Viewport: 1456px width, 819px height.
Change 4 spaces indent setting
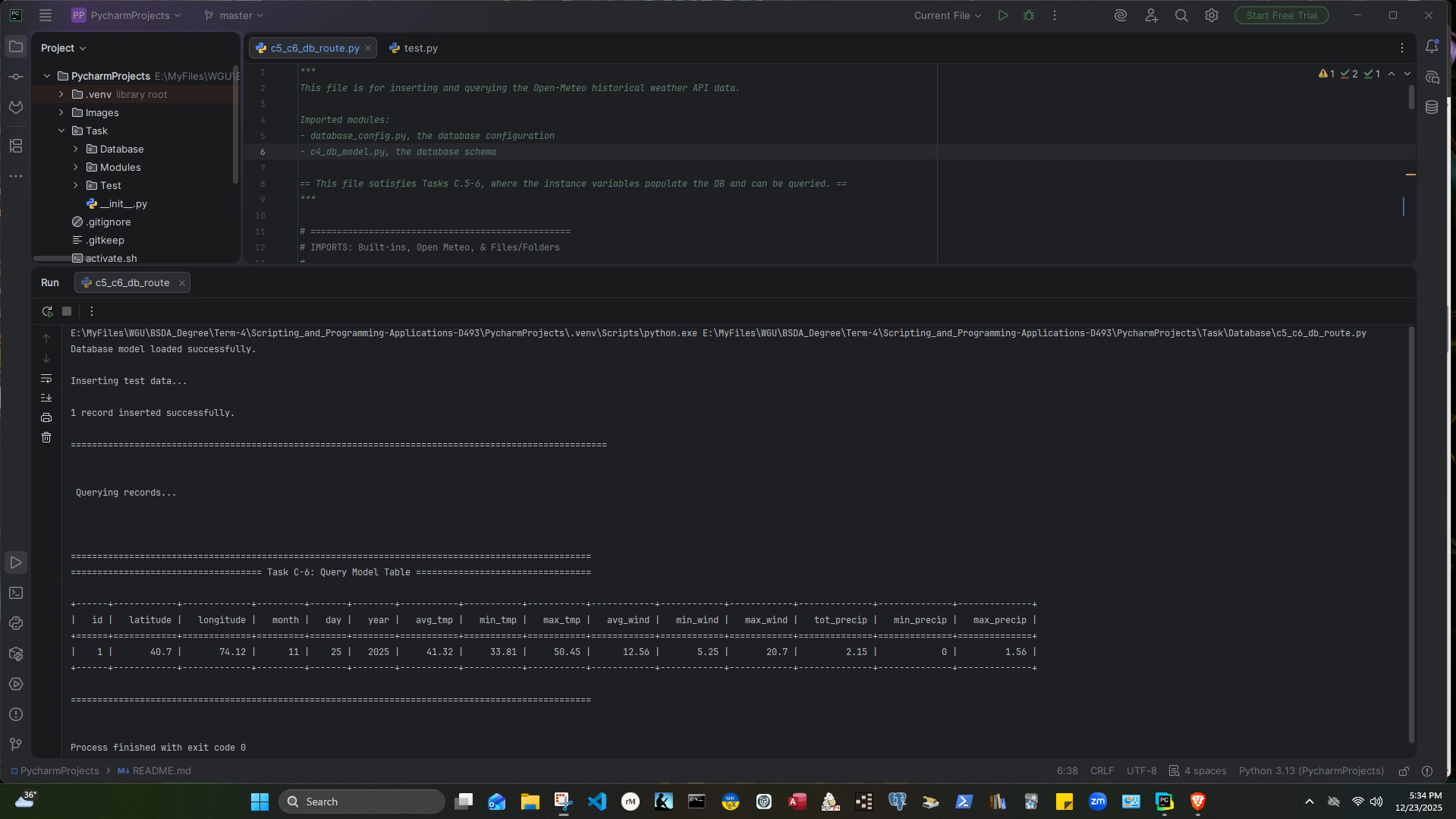point(1197,770)
